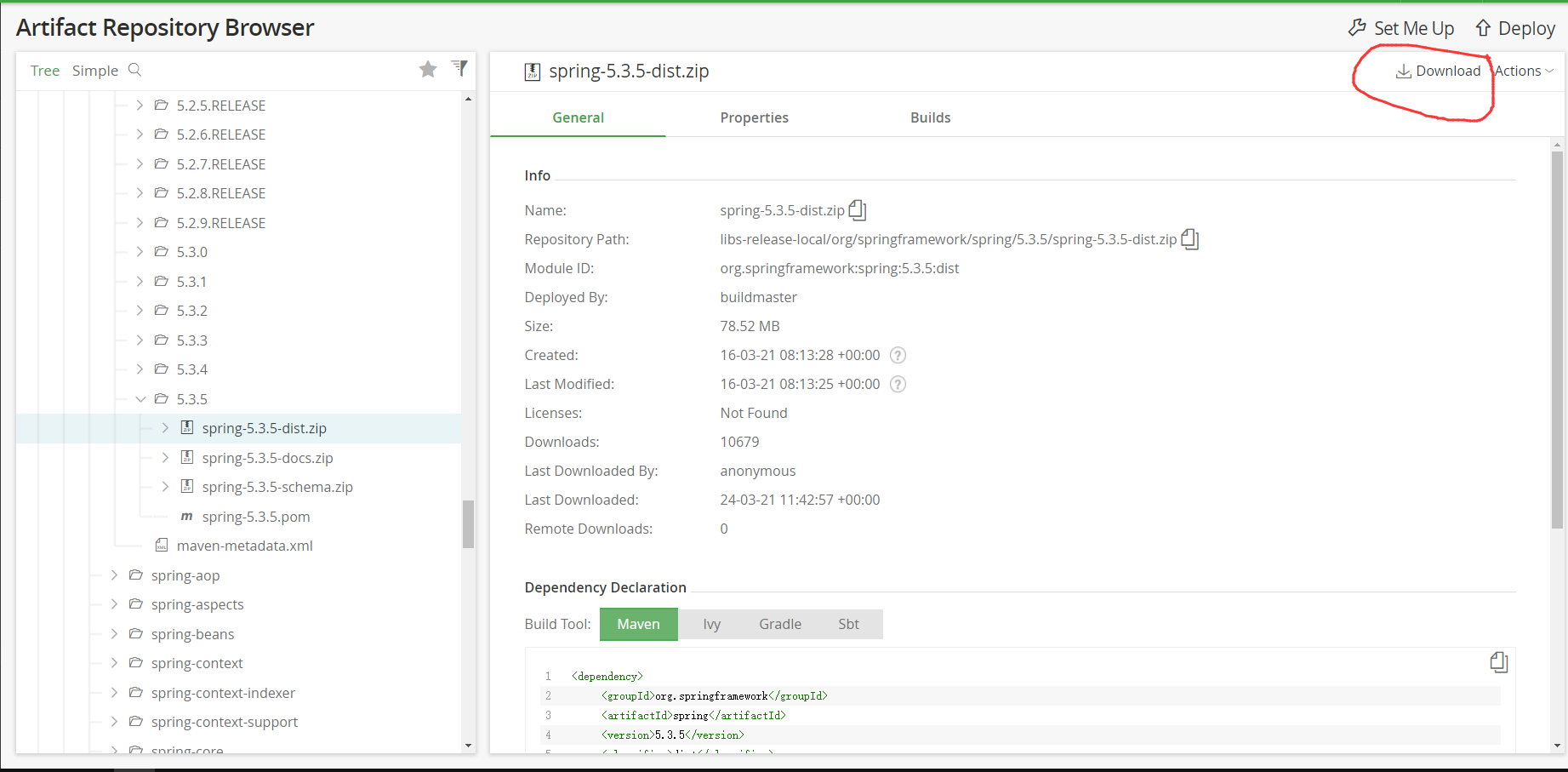This screenshot has height=772, width=1568.
Task: Copy the artifact name with clipboard icon
Action: click(x=858, y=210)
